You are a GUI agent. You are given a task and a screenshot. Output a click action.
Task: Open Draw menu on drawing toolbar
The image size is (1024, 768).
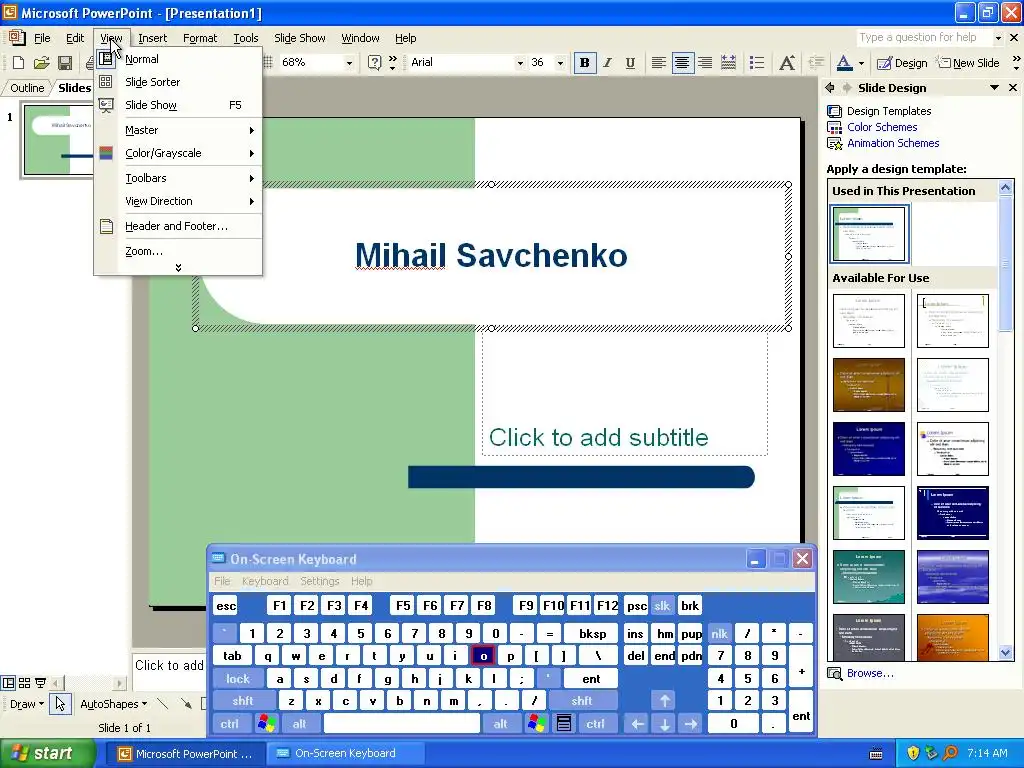(x=26, y=704)
